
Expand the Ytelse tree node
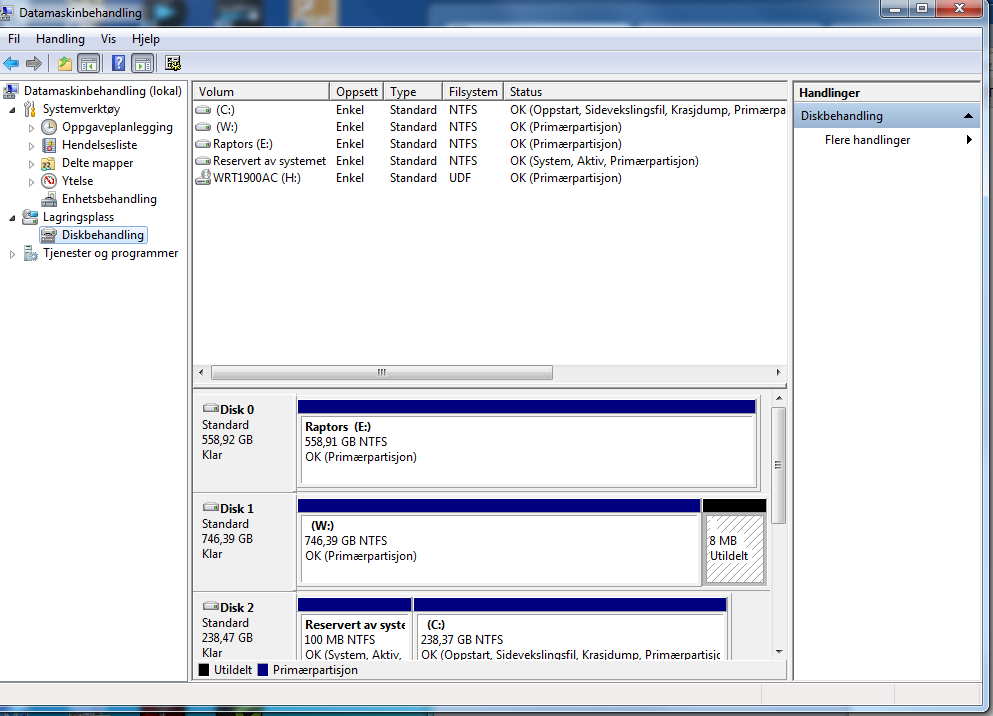pos(31,182)
